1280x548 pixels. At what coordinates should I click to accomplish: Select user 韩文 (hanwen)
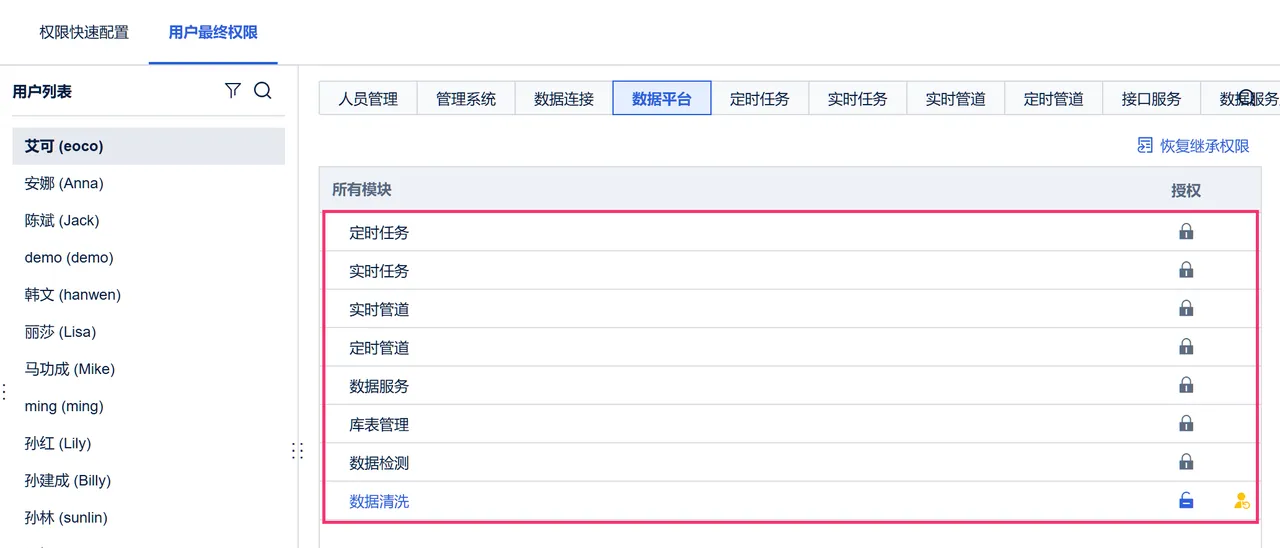(x=149, y=295)
